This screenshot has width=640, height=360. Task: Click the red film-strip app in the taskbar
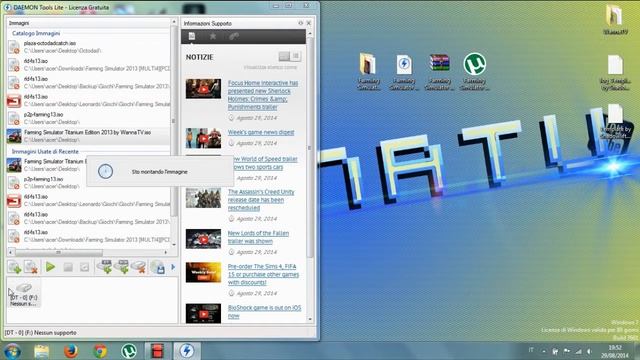pyautogui.click(x=158, y=351)
